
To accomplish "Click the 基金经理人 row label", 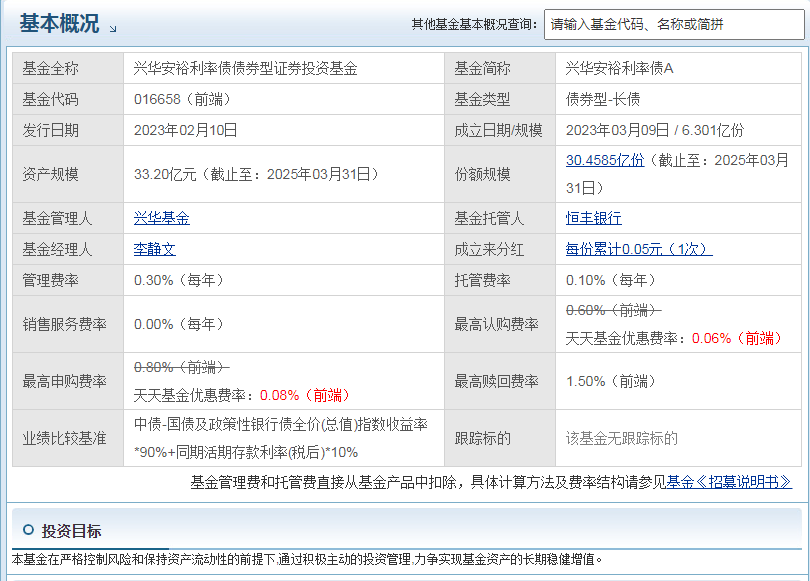I will click(x=57, y=249).
